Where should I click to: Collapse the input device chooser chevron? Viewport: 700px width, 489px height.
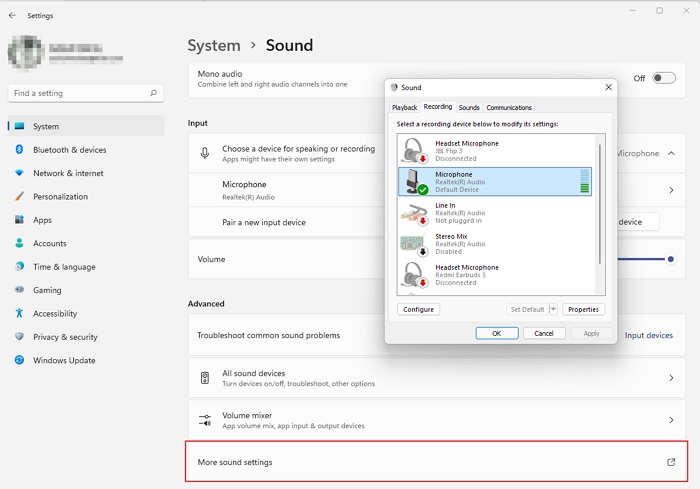[671, 153]
